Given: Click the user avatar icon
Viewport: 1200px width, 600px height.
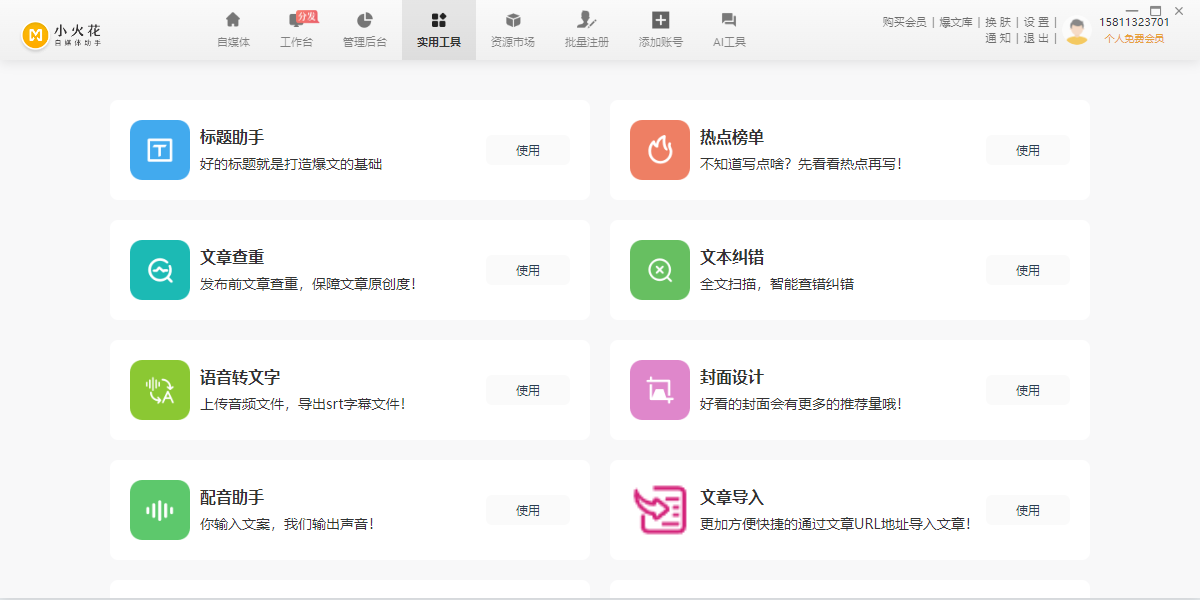Looking at the screenshot, I should coord(1077,31).
